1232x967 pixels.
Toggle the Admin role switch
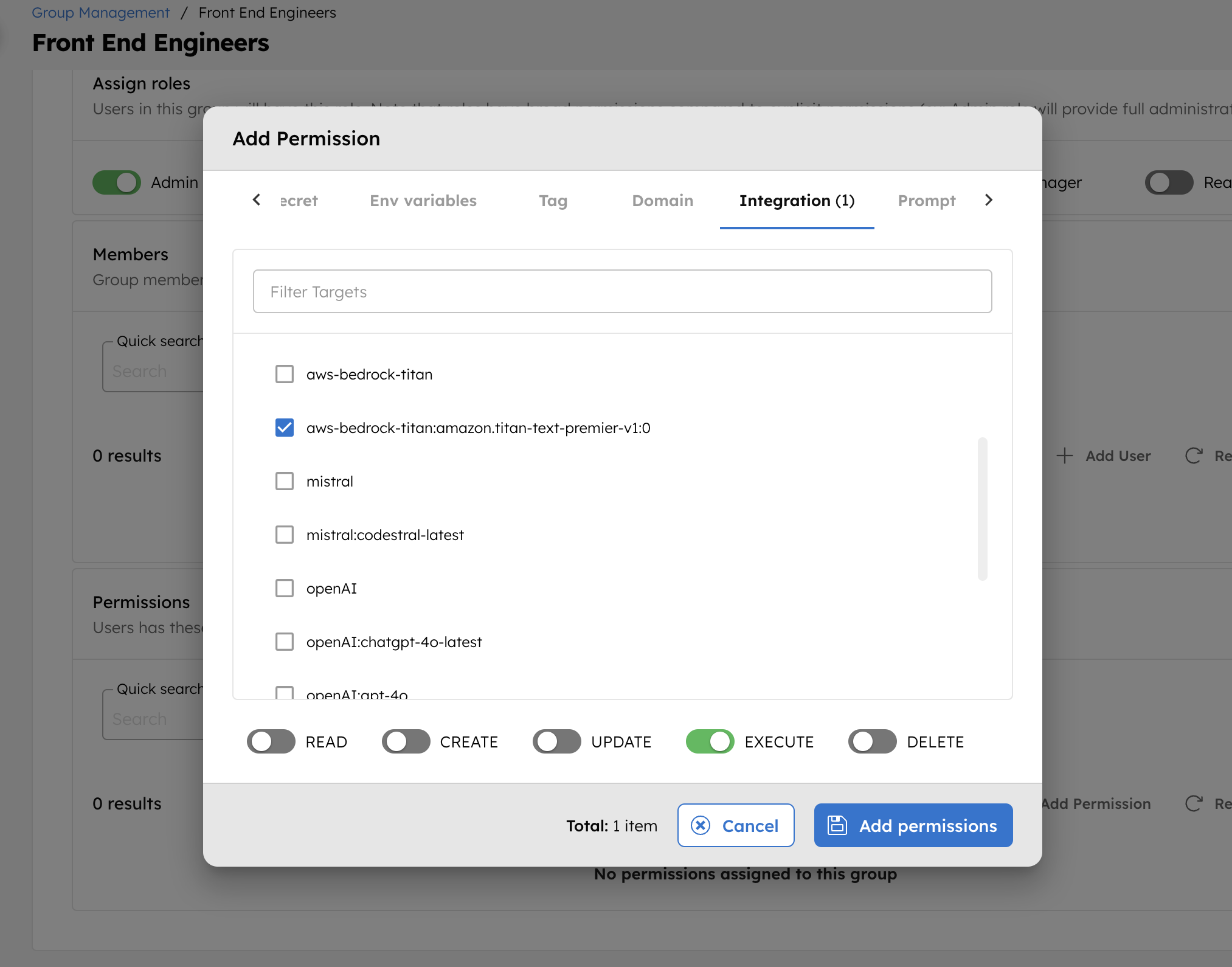click(117, 182)
